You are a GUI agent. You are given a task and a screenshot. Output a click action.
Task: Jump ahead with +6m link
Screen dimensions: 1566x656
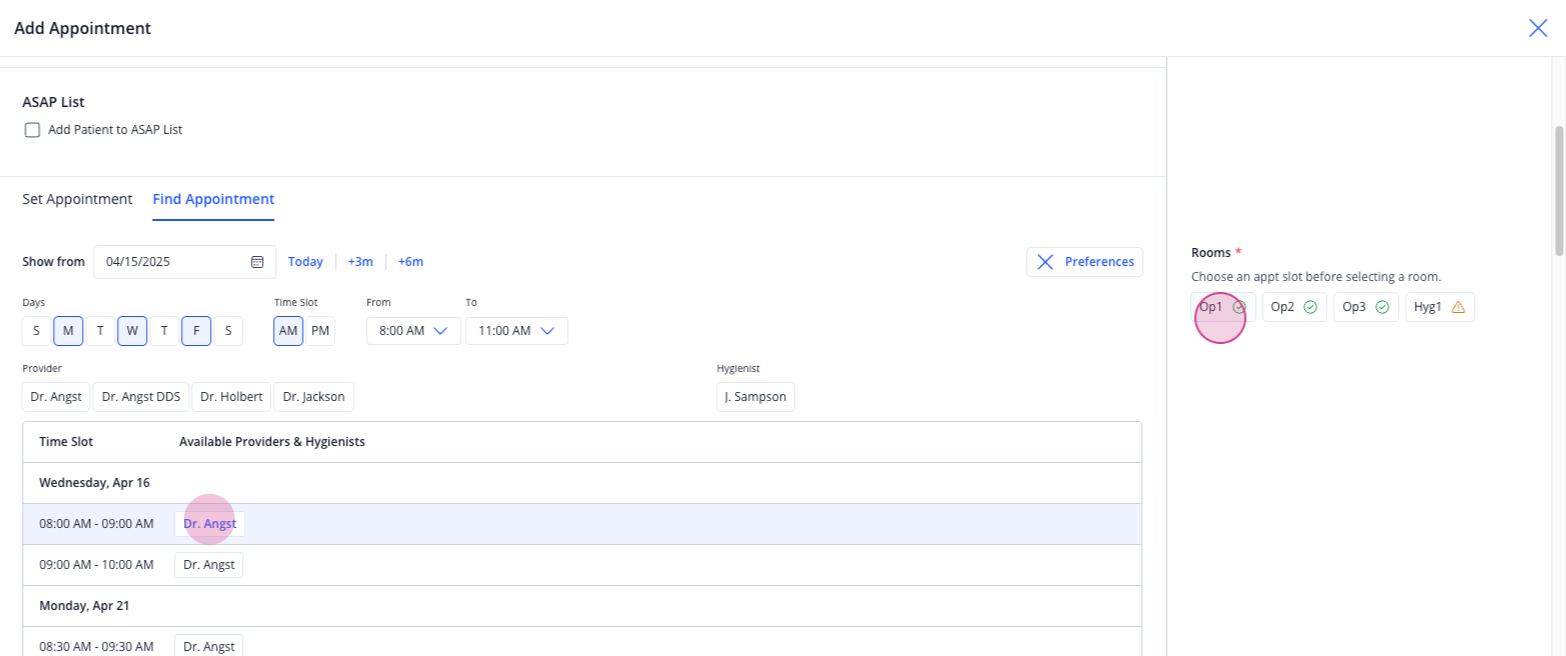(x=411, y=262)
